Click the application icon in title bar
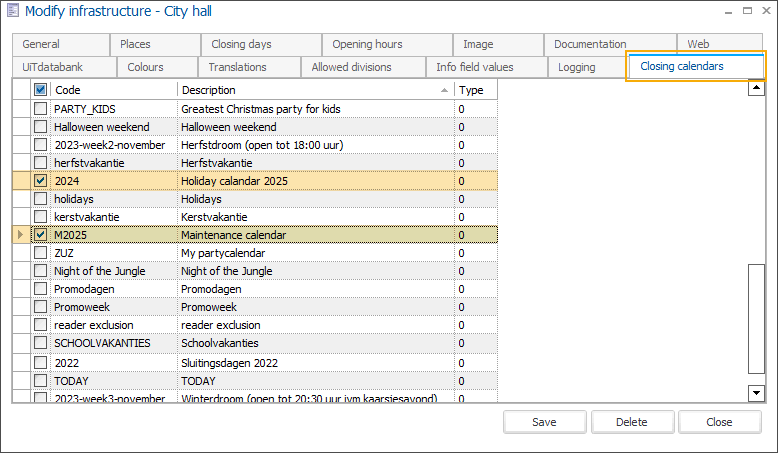 (12, 12)
